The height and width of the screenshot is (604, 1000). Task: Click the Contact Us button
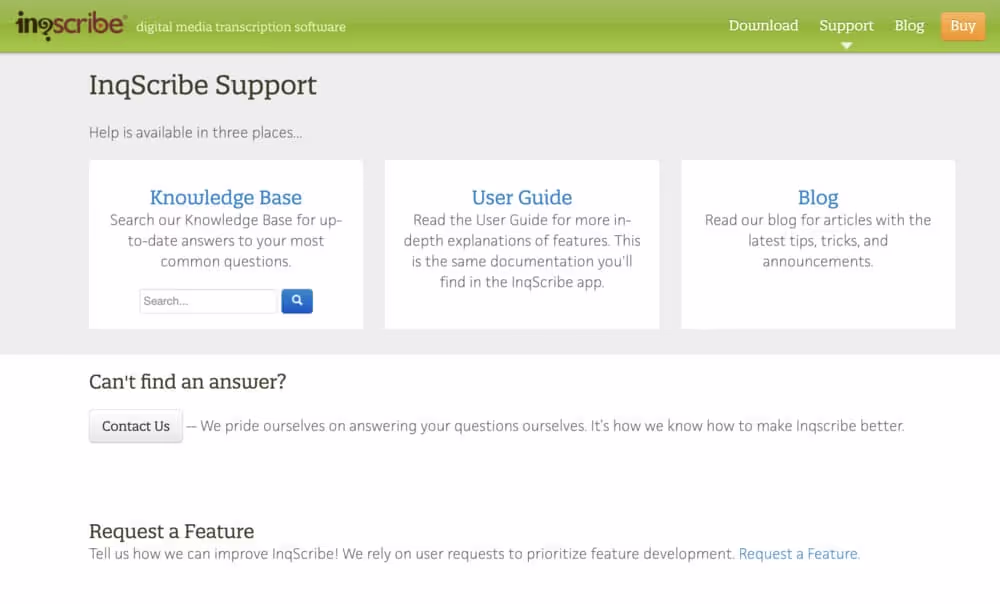pos(136,426)
